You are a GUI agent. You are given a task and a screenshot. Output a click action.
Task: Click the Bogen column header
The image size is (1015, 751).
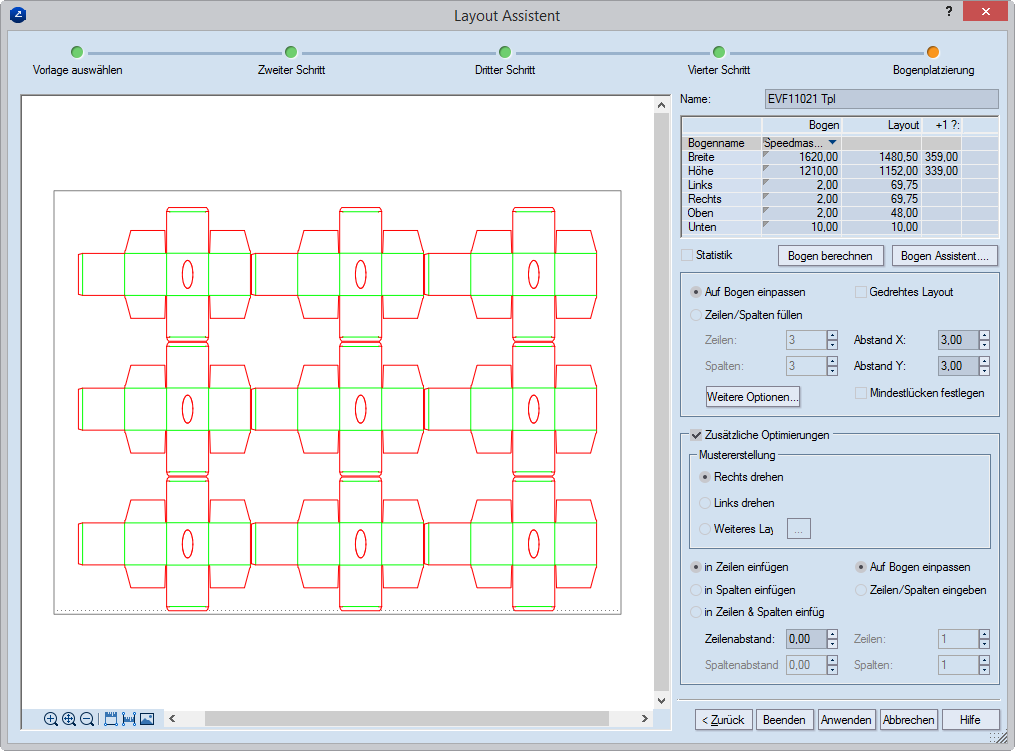click(801, 125)
